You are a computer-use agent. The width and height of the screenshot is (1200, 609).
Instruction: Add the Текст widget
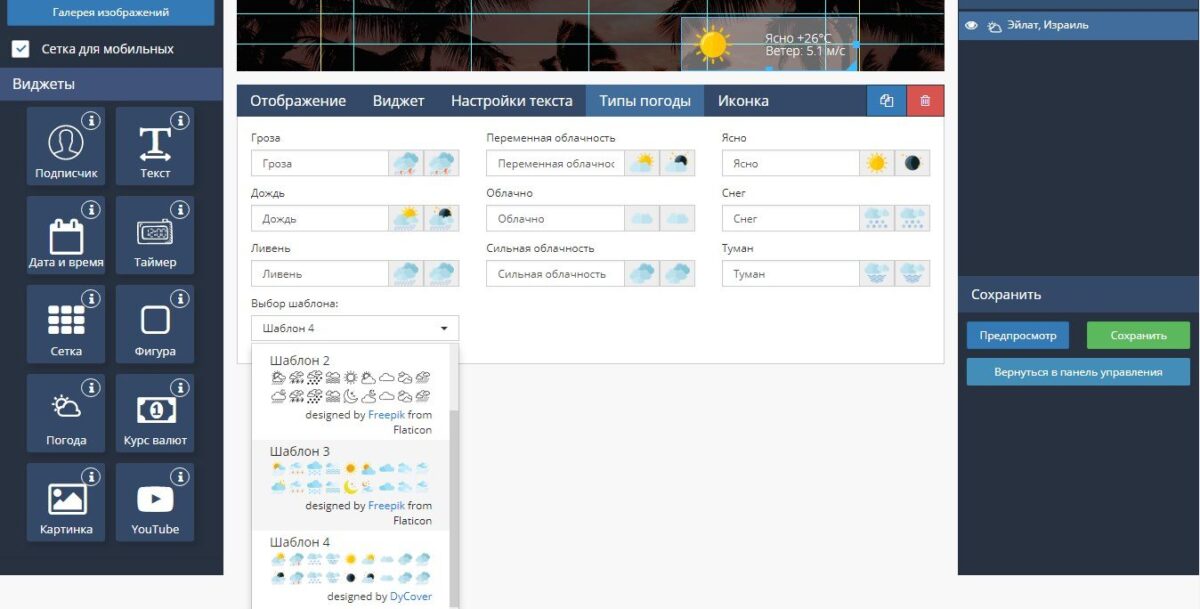tap(155, 148)
